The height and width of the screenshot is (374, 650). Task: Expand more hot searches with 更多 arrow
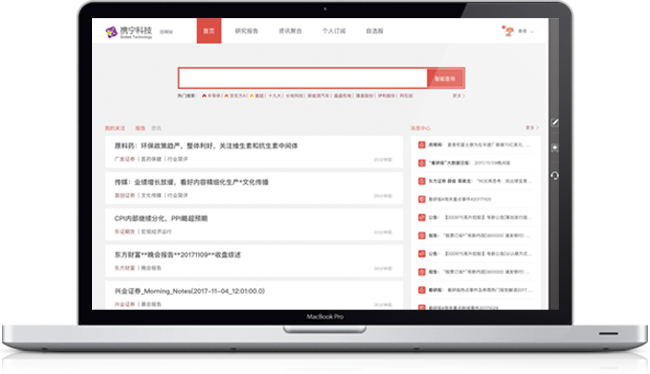coord(458,96)
